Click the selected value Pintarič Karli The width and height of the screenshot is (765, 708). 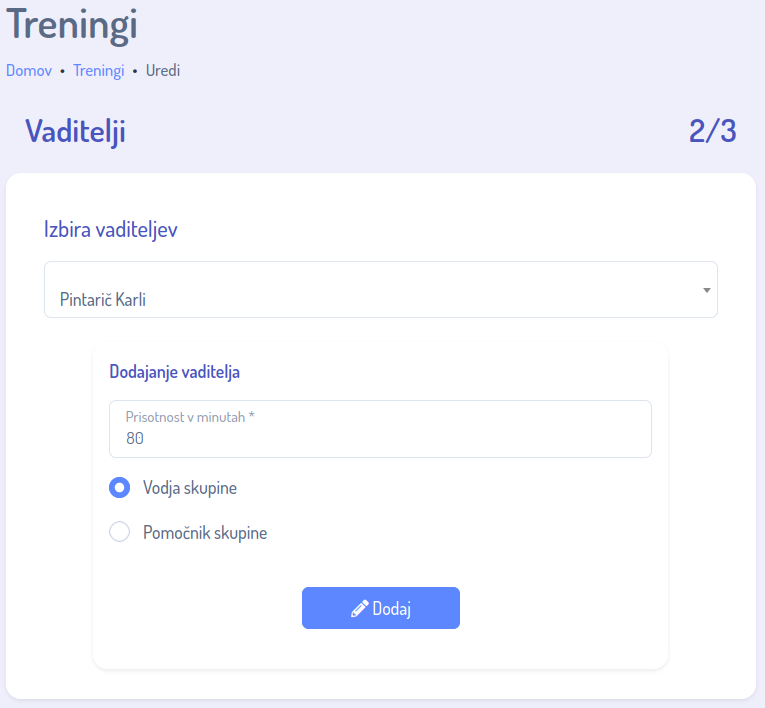coord(103,299)
